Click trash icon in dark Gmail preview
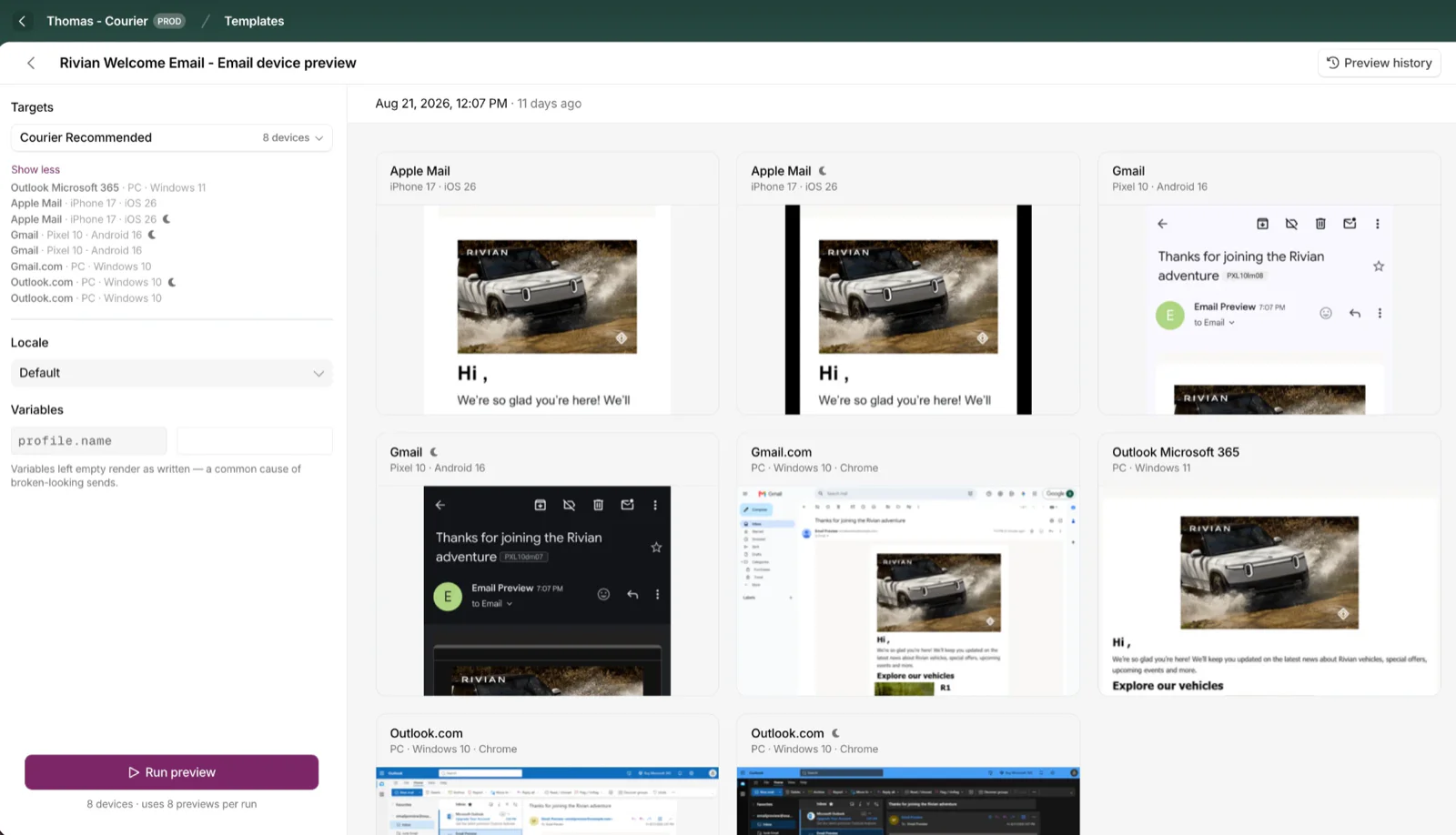 tap(598, 505)
